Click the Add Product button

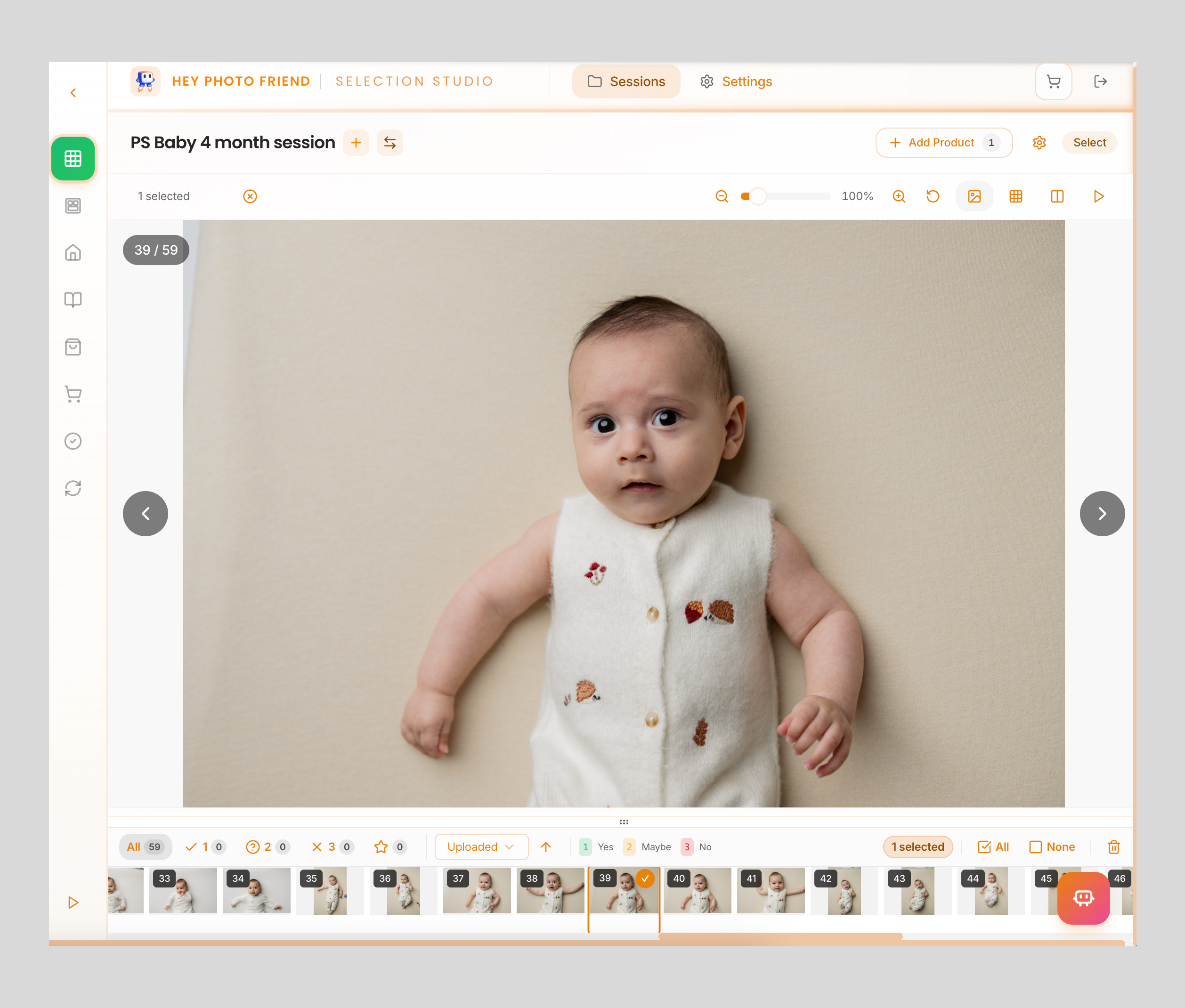tap(943, 143)
